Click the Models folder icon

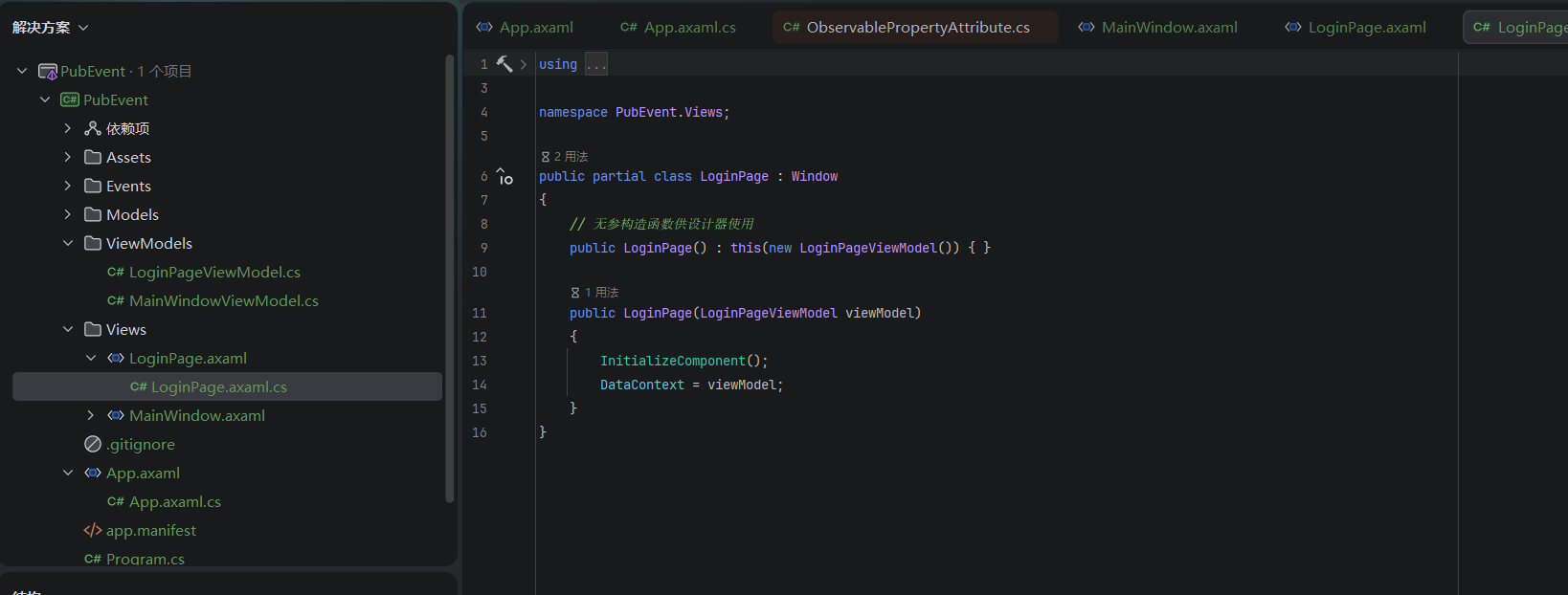[x=93, y=214]
